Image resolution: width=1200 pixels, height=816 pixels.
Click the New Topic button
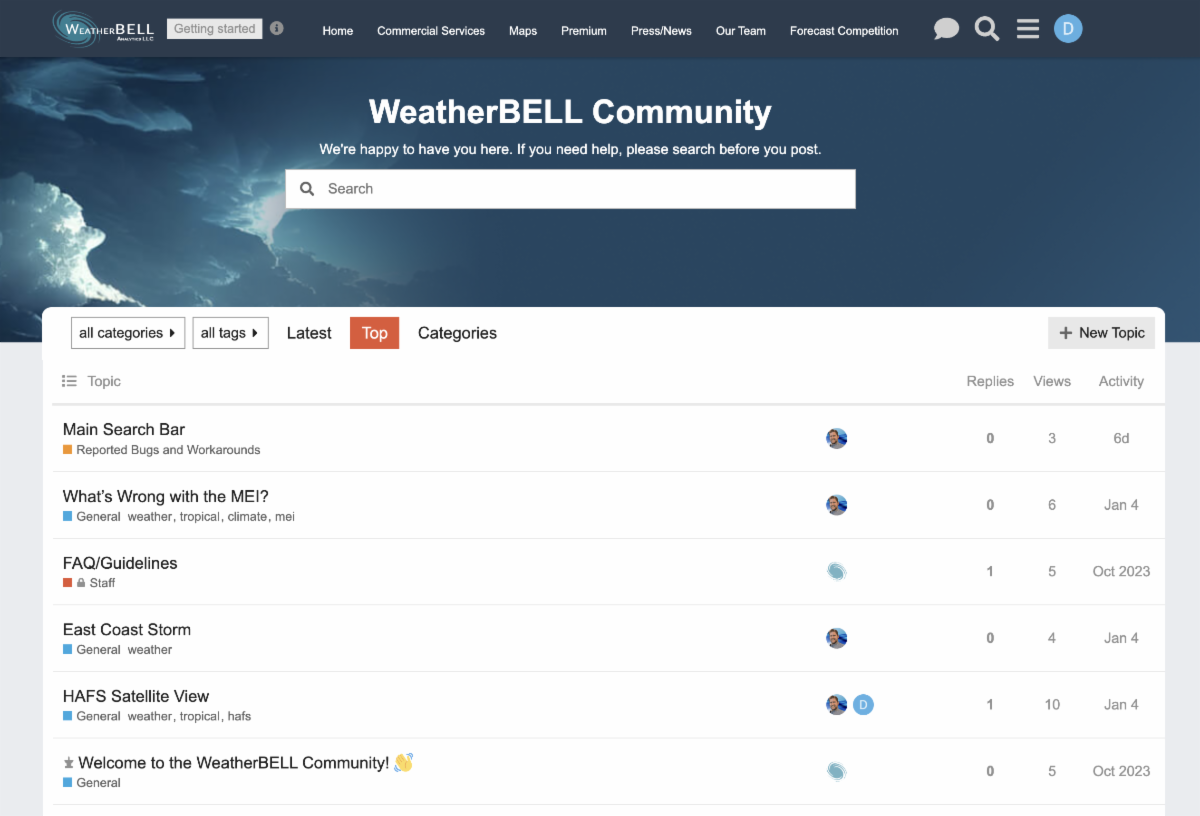[1101, 333]
